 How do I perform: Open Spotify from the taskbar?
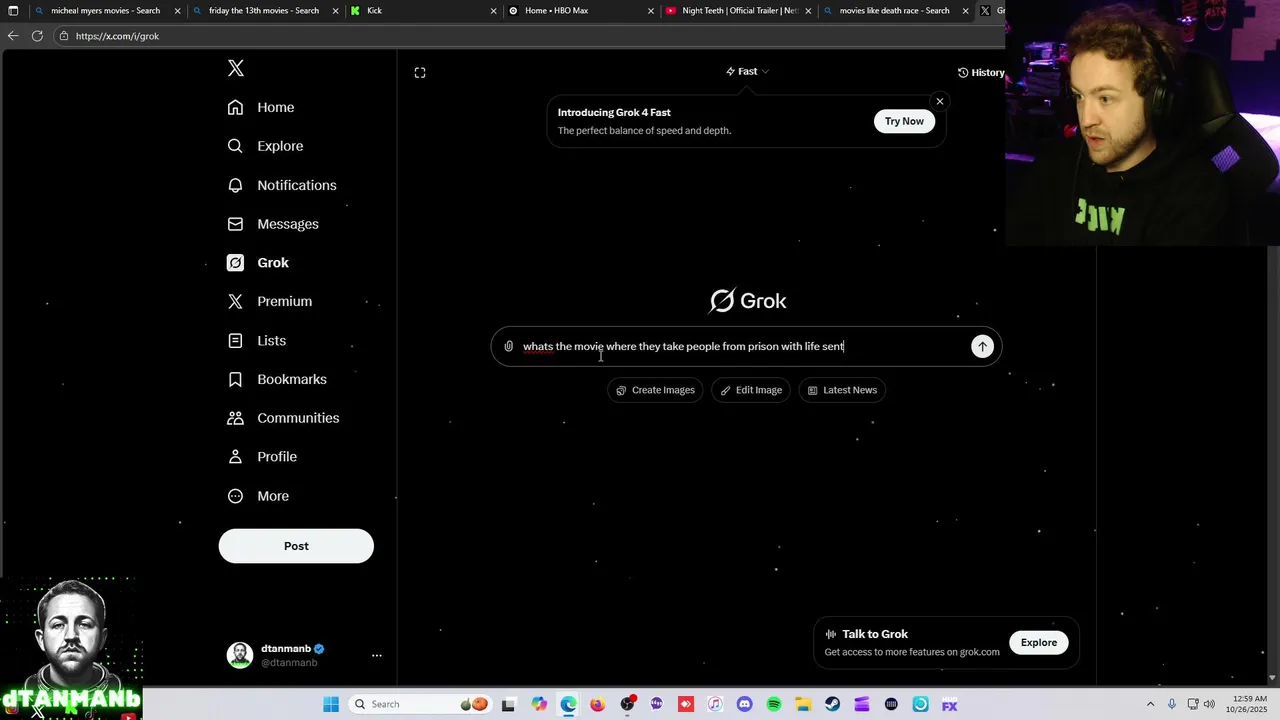(774, 704)
